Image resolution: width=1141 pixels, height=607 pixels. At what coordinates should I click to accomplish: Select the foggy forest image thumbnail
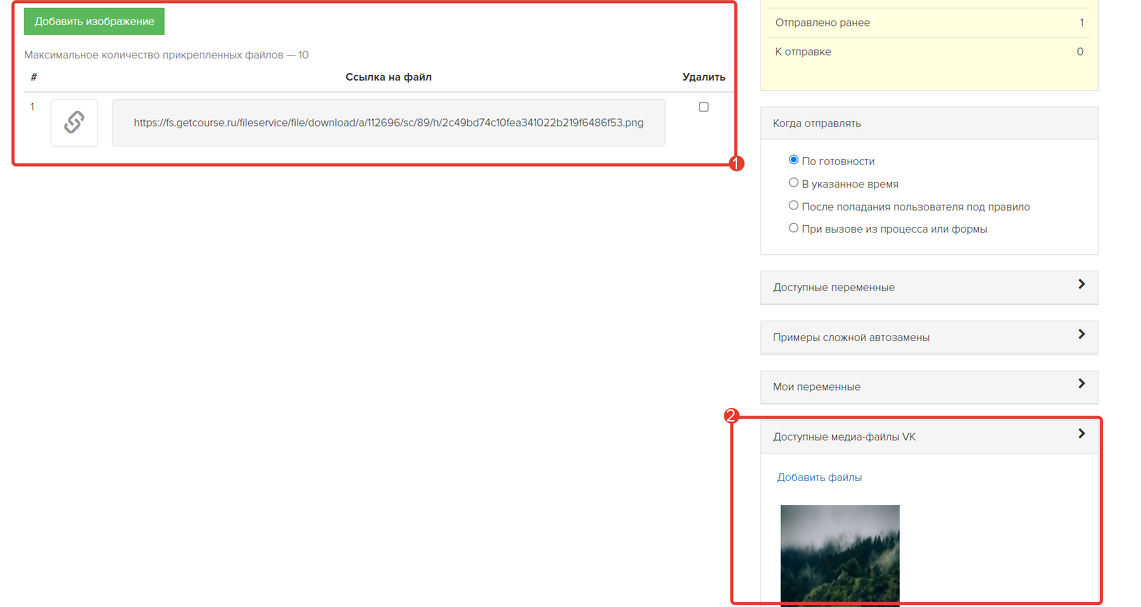[839, 553]
